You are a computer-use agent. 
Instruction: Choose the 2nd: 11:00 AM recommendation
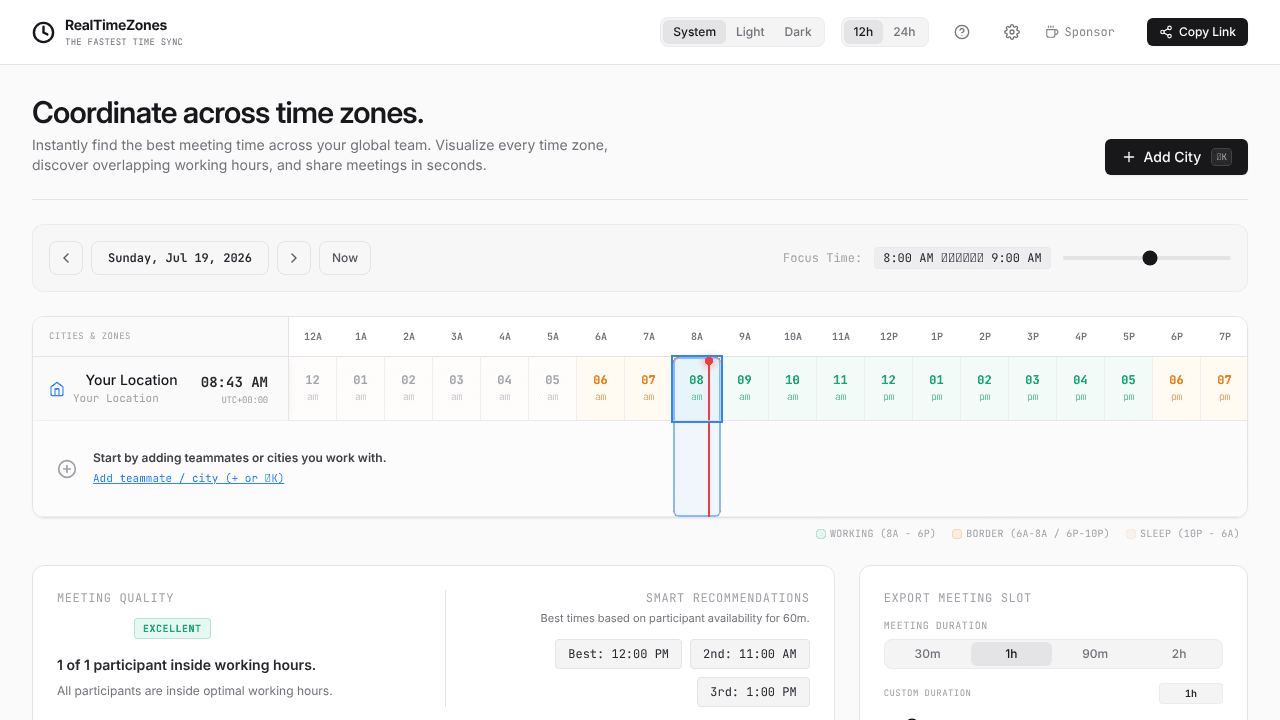(x=750, y=654)
